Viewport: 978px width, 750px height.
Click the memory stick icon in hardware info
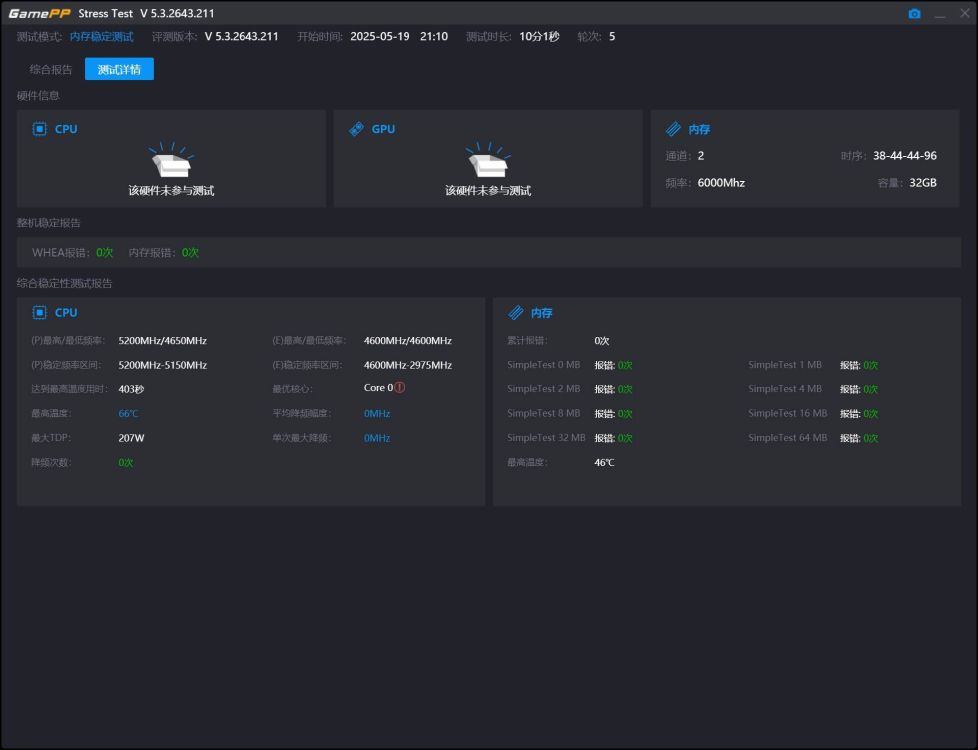(x=673, y=129)
